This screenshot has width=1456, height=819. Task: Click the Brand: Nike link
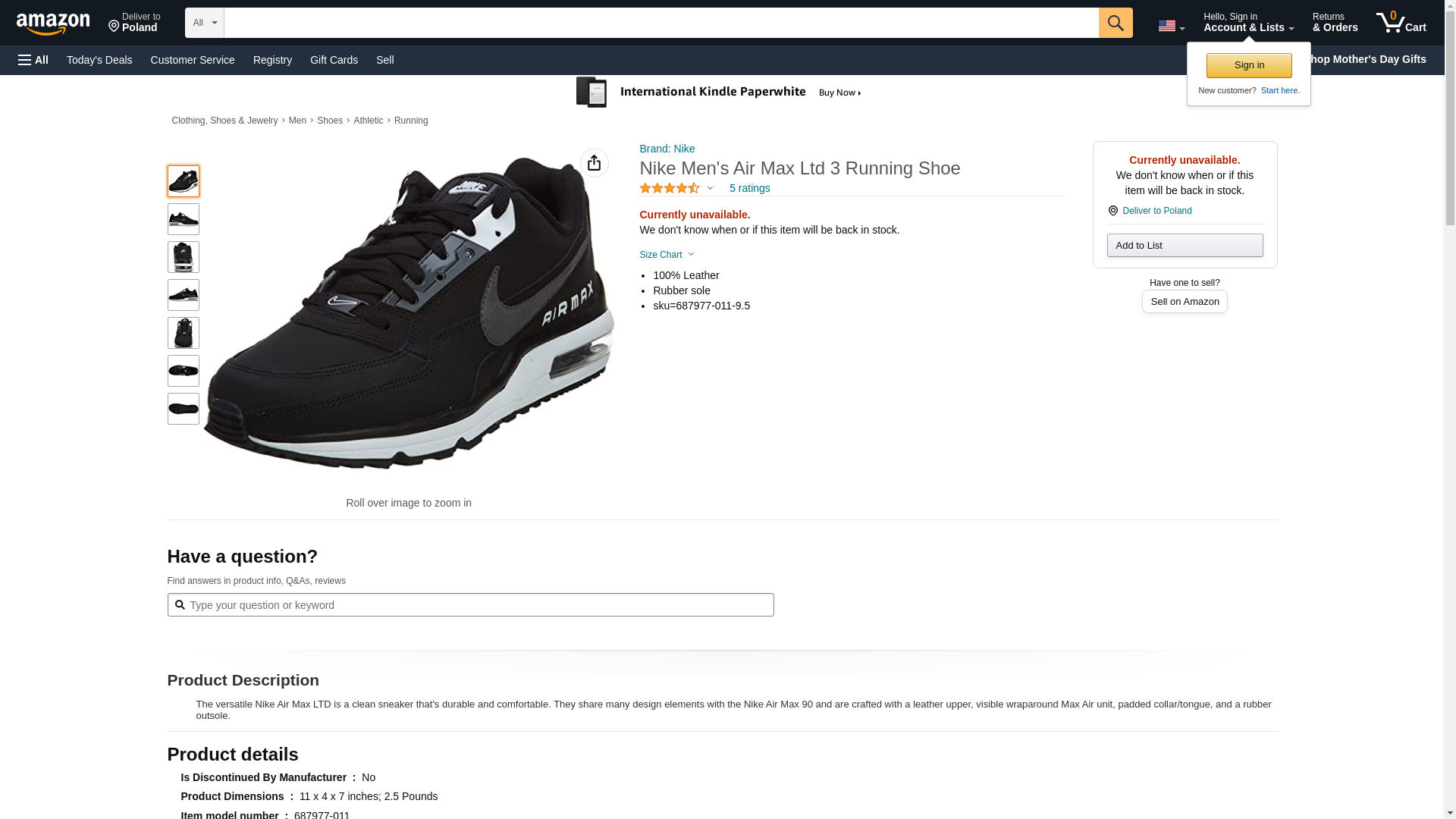(x=667, y=149)
